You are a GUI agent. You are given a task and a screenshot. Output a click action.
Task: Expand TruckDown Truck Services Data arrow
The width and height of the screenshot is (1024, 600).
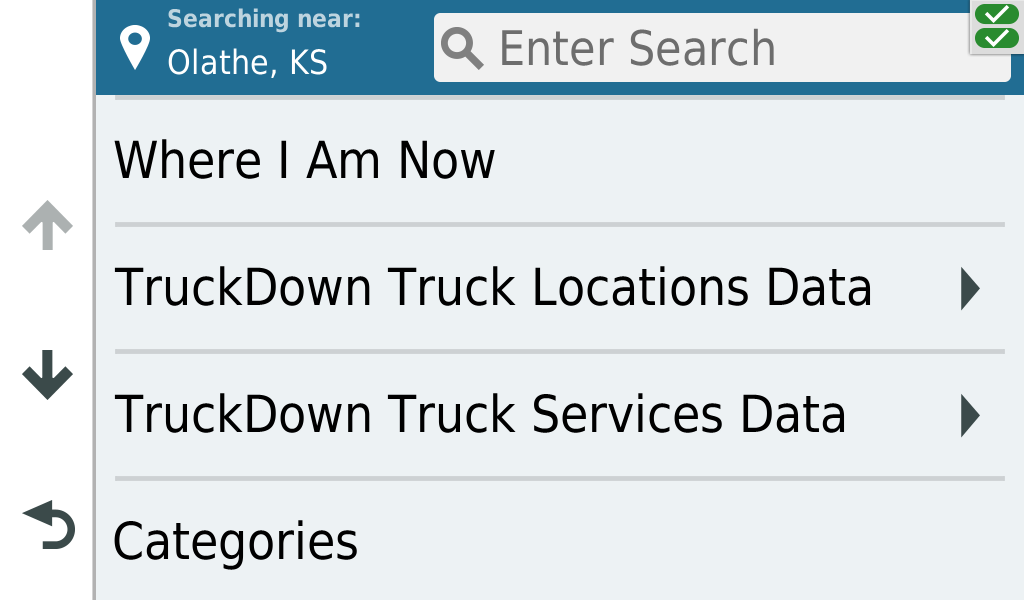[970, 415]
